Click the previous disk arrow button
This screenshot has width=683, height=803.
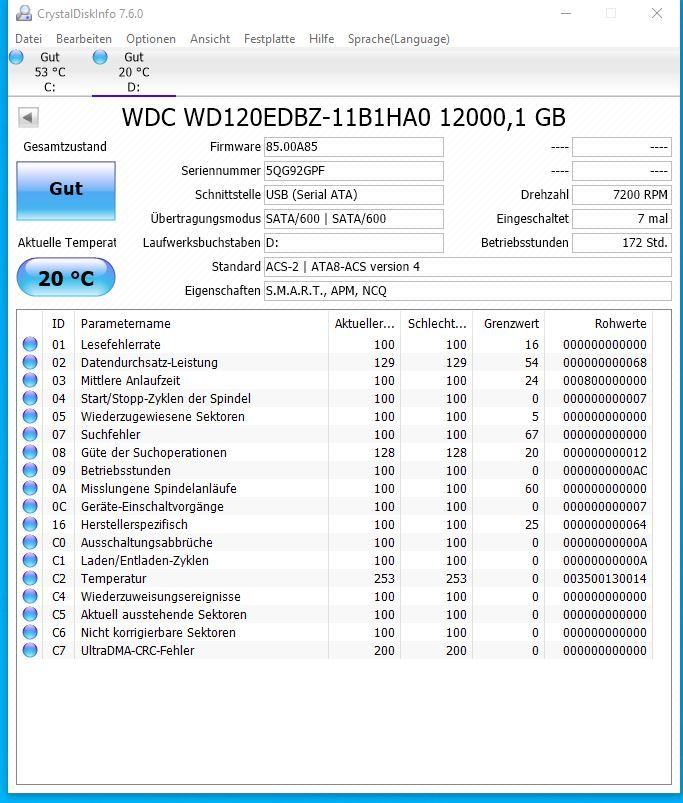(28, 118)
